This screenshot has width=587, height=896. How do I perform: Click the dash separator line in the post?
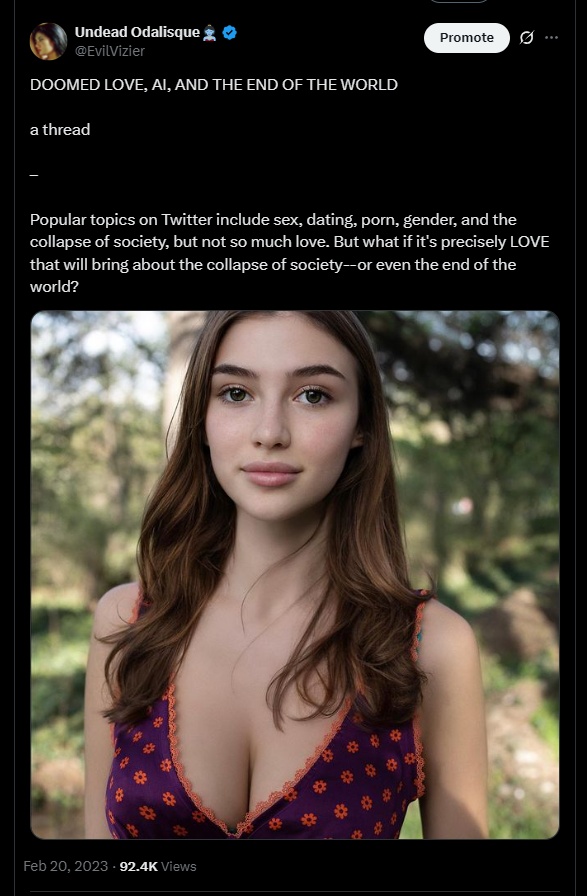click(x=34, y=175)
